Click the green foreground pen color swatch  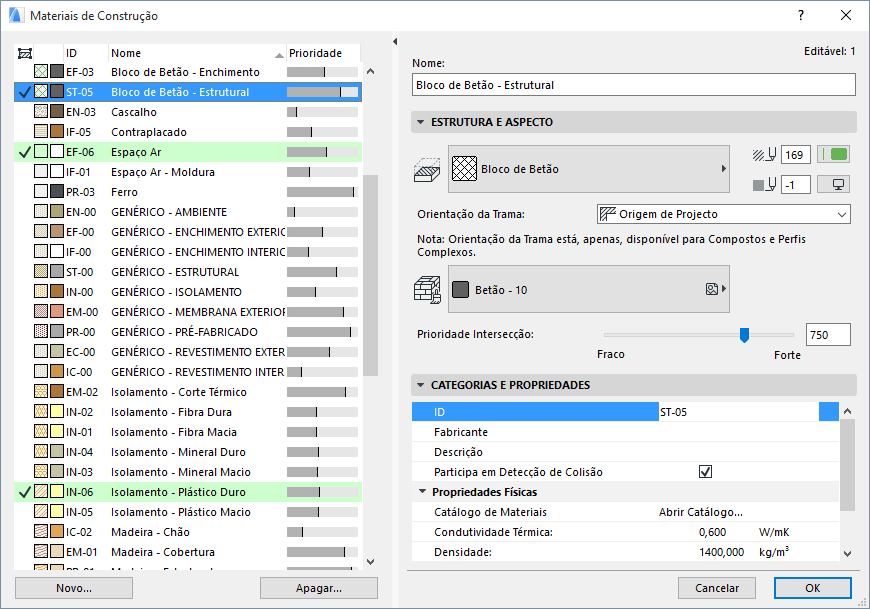point(833,154)
